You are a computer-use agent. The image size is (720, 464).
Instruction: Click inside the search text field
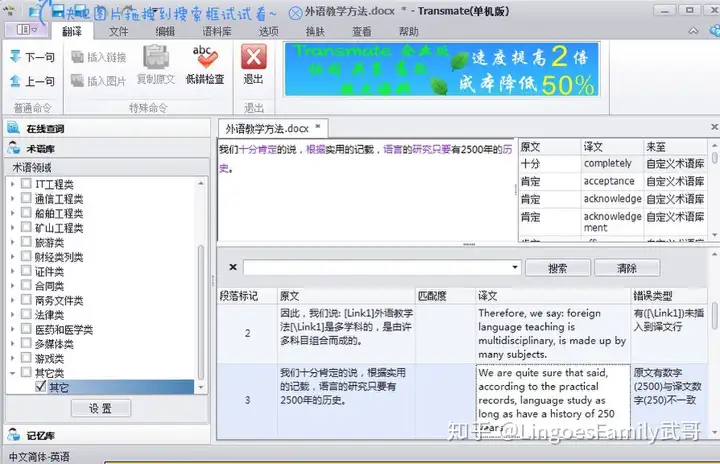[377, 267]
